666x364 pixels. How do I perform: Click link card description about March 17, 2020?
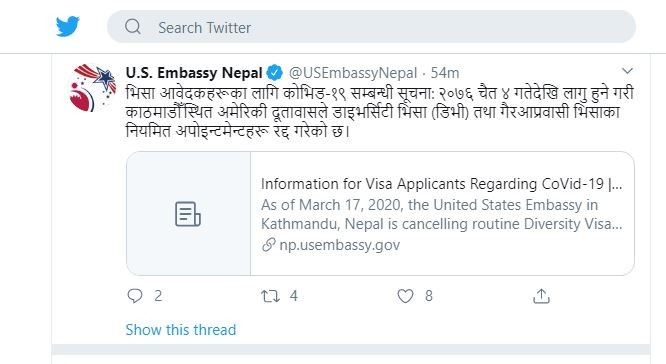click(x=442, y=214)
